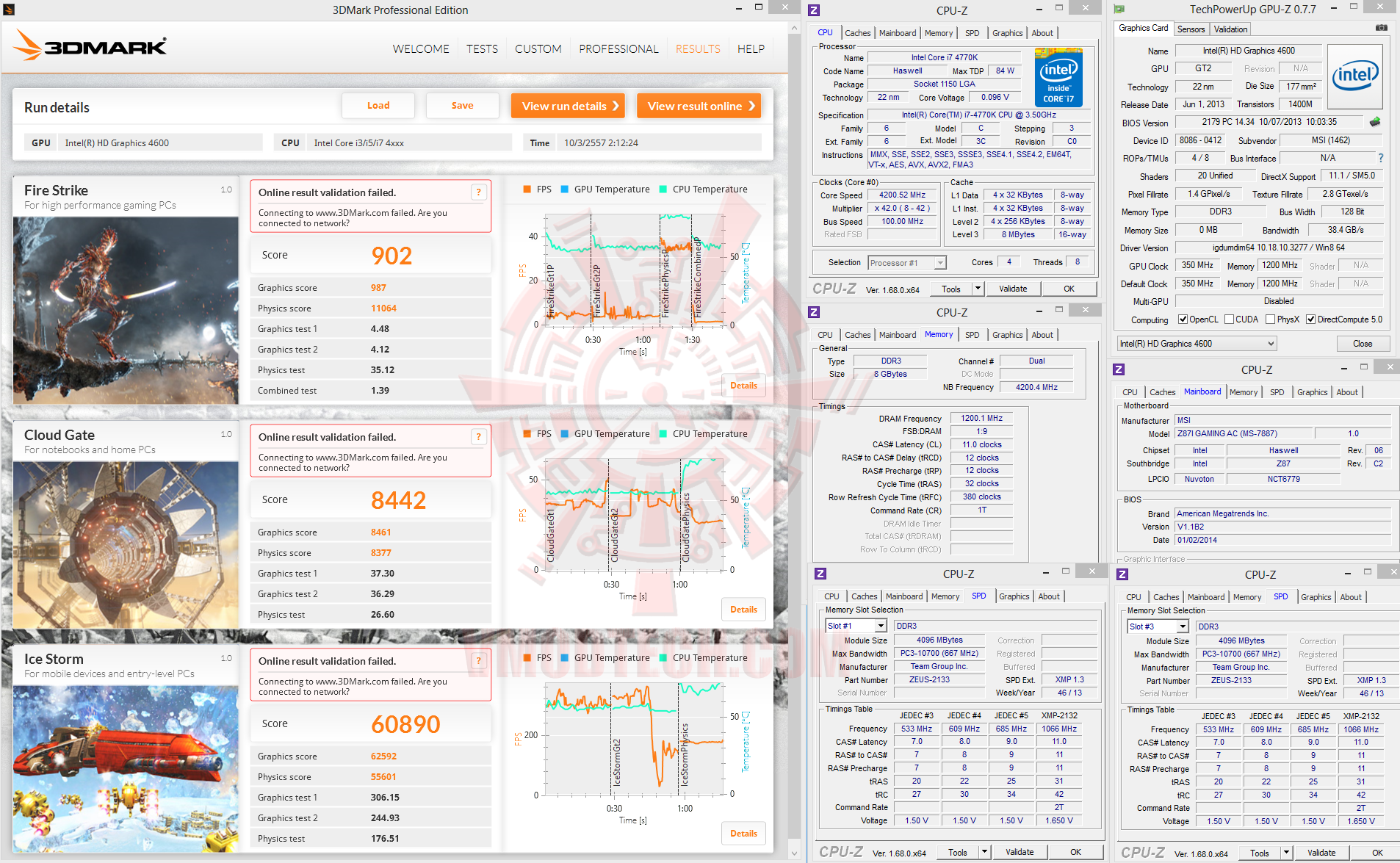Click the orange FPS legend swatch in Fire Strike chart
Screen dimensions: 1400x863
point(527,189)
